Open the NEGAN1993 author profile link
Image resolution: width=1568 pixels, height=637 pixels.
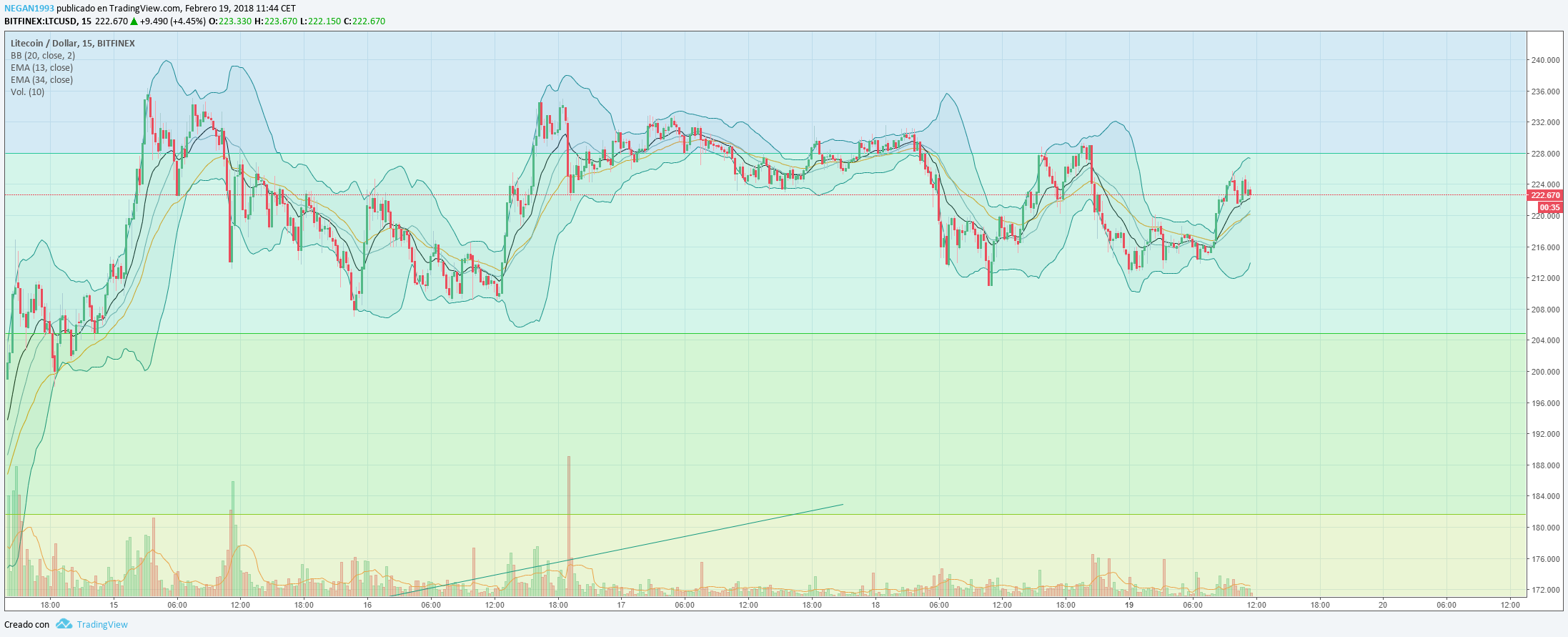(29, 9)
